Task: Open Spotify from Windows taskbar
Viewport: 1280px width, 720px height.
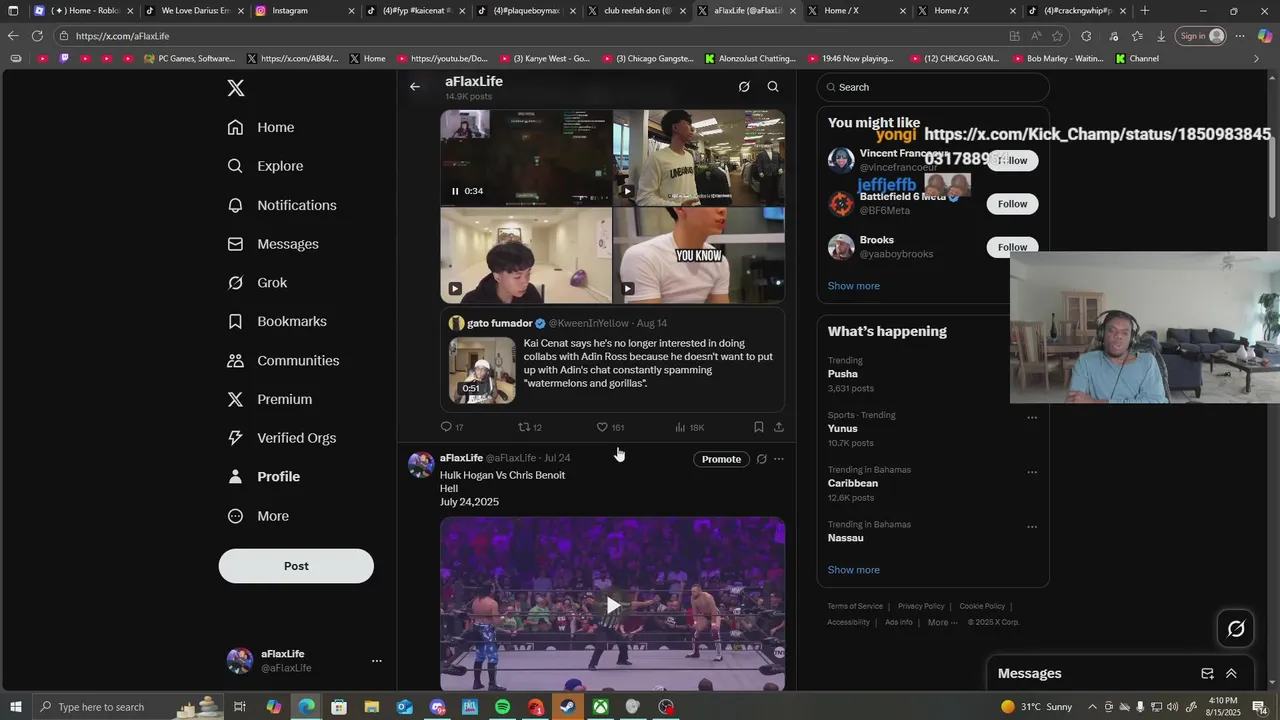Action: [502, 707]
